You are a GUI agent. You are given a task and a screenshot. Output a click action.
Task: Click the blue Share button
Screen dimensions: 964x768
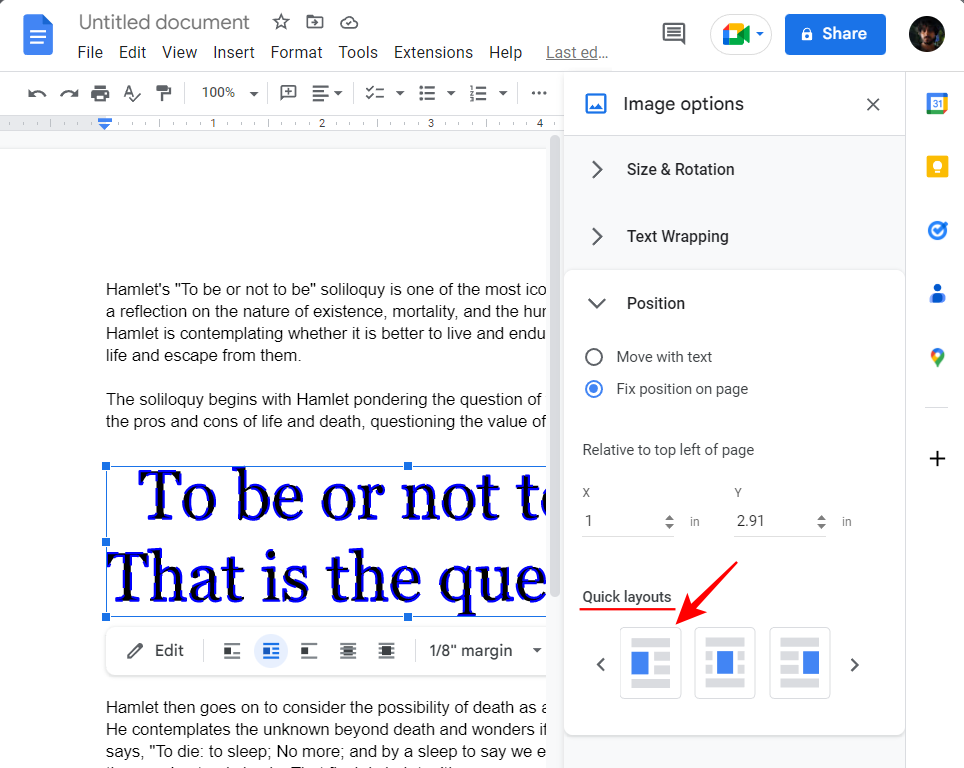[x=835, y=34]
